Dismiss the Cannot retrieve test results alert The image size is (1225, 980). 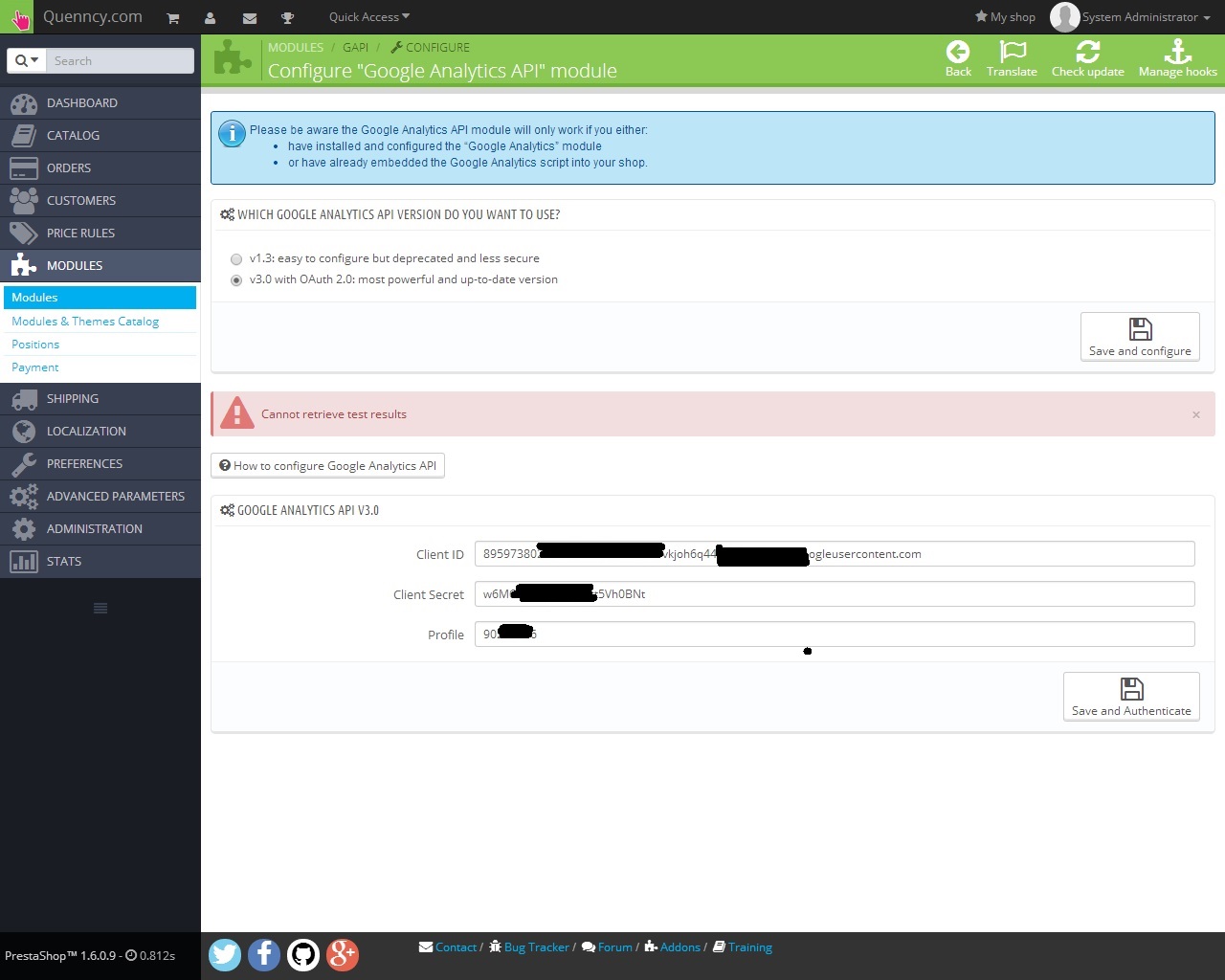pyautogui.click(x=1196, y=414)
